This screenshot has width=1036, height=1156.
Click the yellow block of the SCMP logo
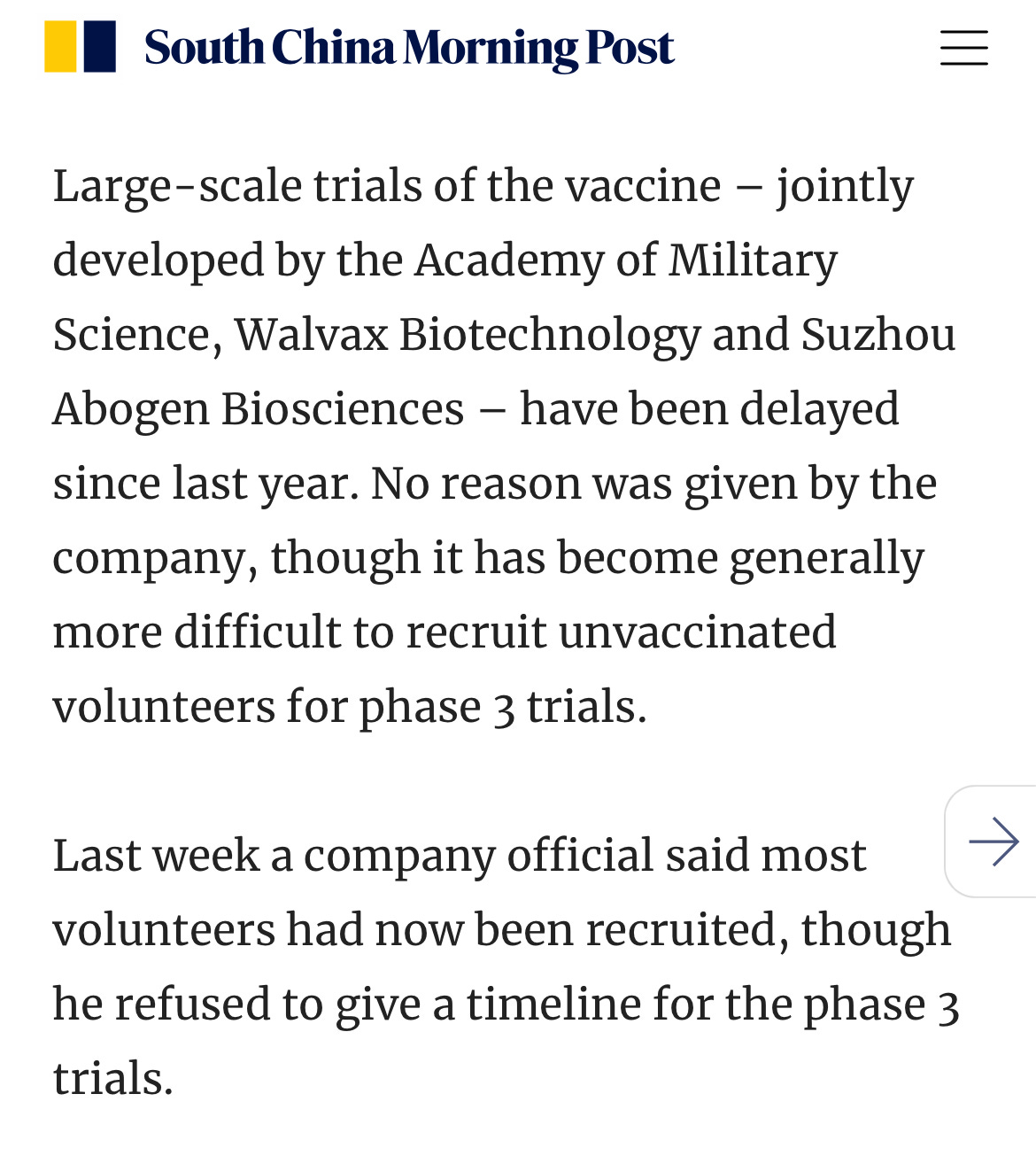coord(60,47)
